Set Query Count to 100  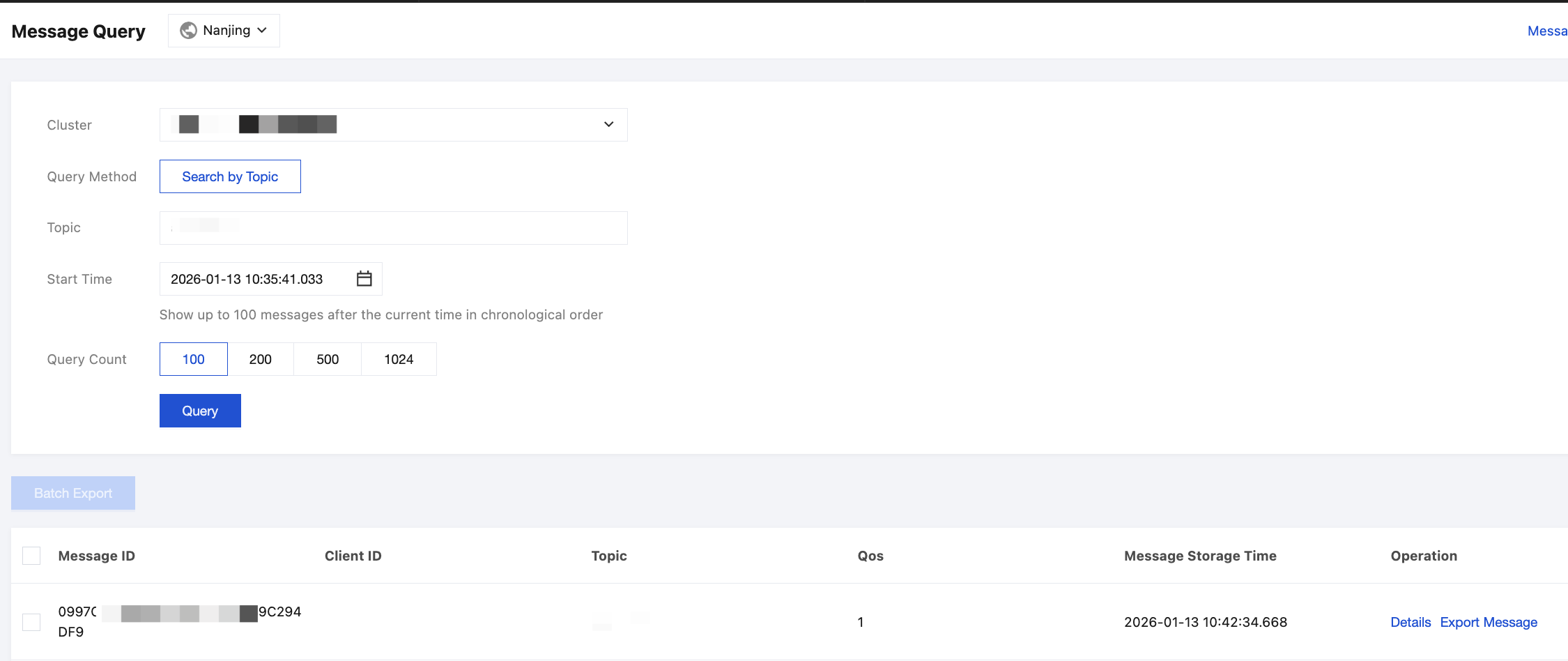click(194, 359)
